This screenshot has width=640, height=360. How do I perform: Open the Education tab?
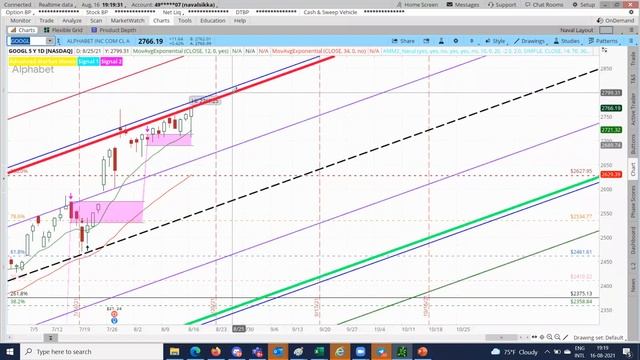point(213,20)
